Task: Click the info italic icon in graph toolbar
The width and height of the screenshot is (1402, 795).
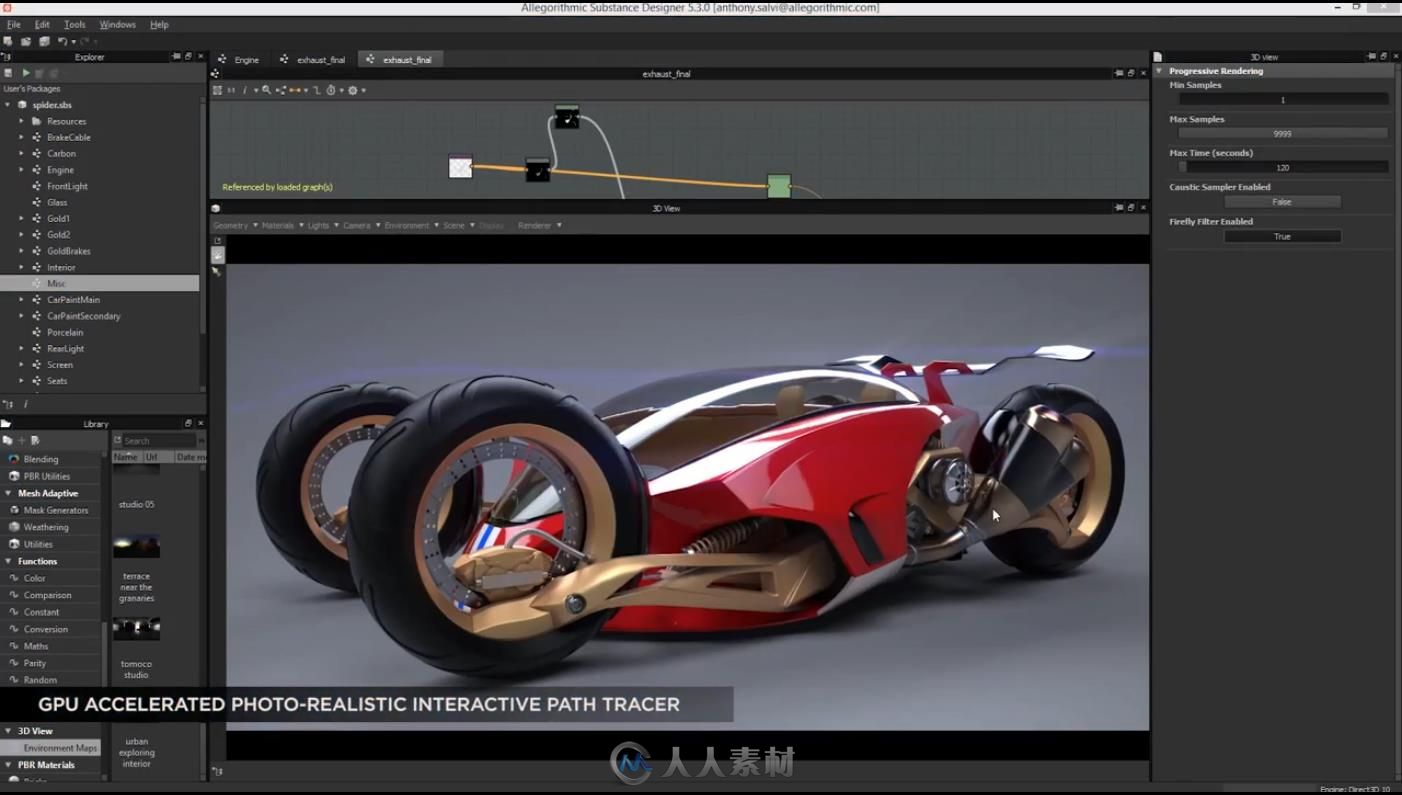Action: point(244,90)
